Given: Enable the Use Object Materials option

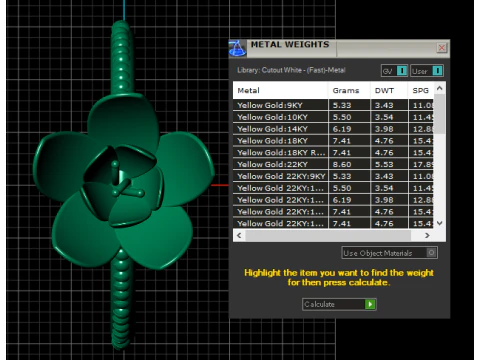Looking at the screenshot, I should (389, 253).
